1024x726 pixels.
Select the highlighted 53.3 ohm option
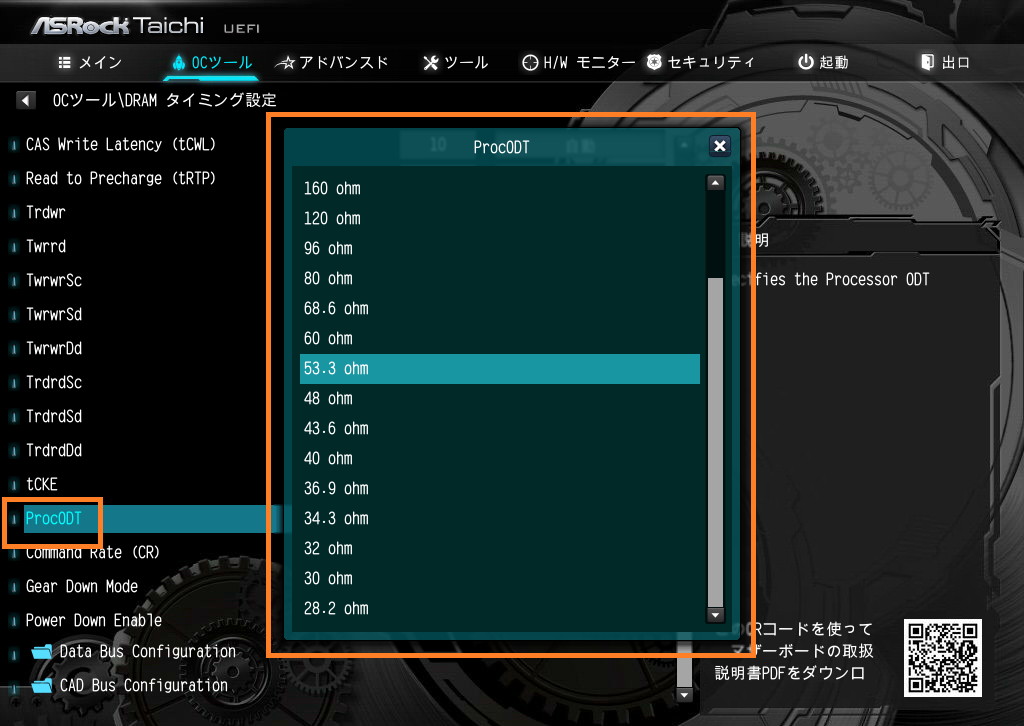(x=500, y=369)
